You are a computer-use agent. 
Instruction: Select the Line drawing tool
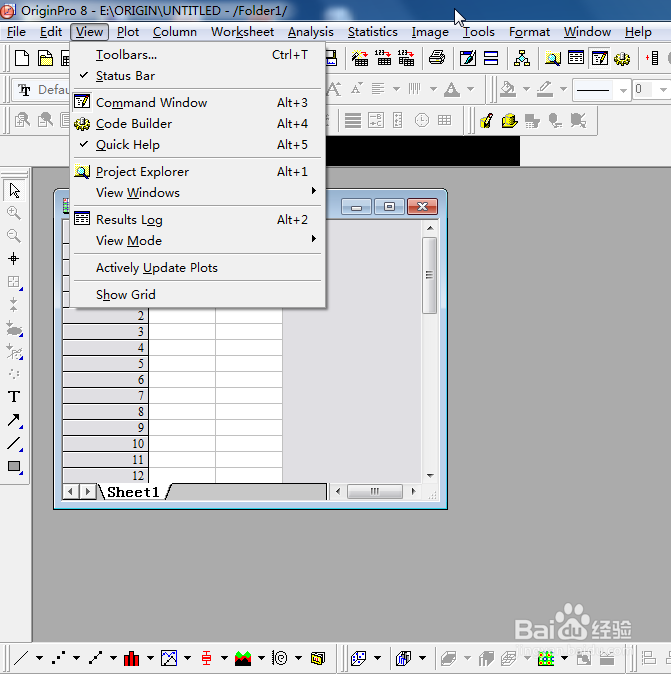click(14, 443)
